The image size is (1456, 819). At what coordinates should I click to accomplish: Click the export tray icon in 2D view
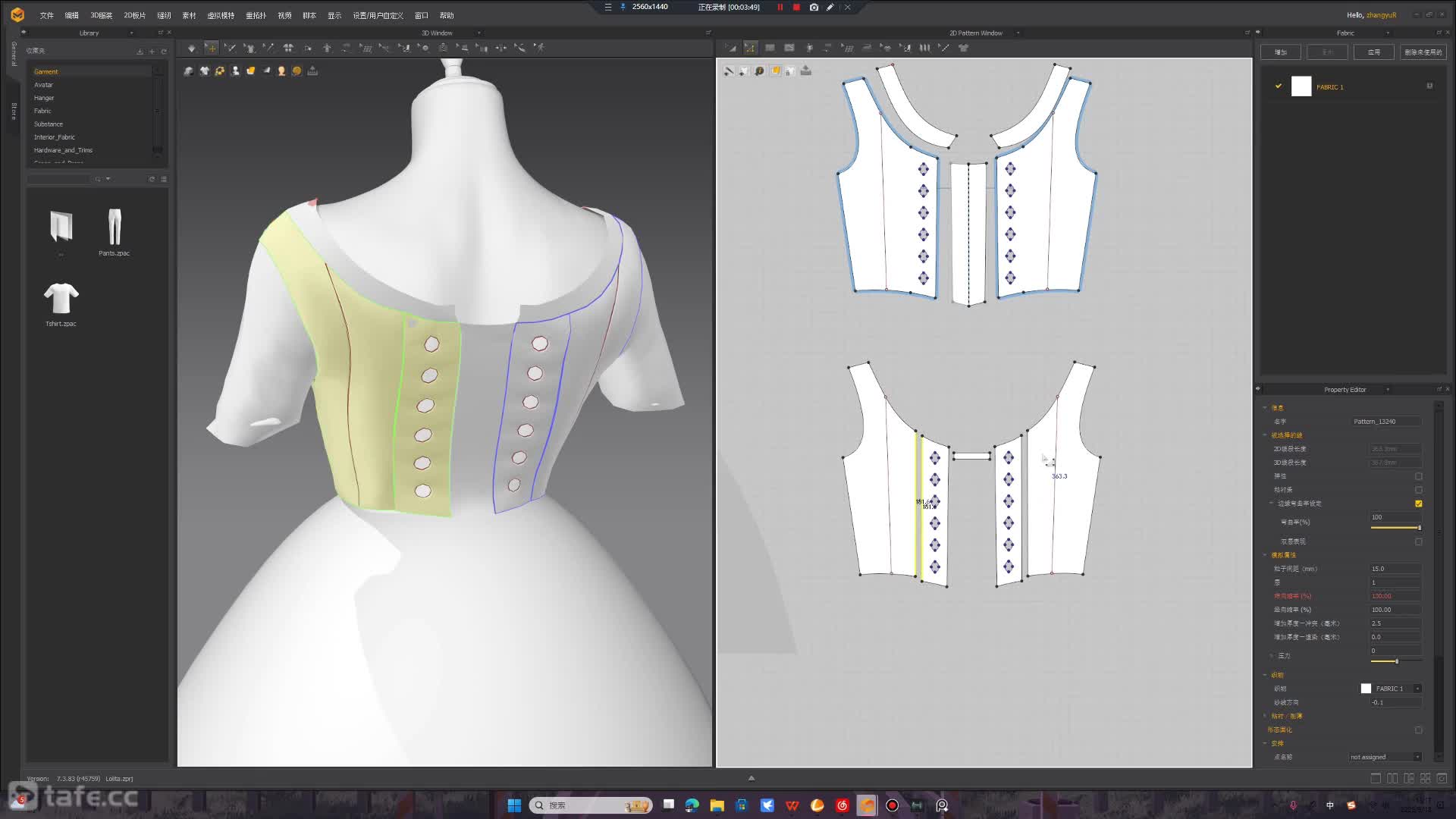click(x=806, y=71)
